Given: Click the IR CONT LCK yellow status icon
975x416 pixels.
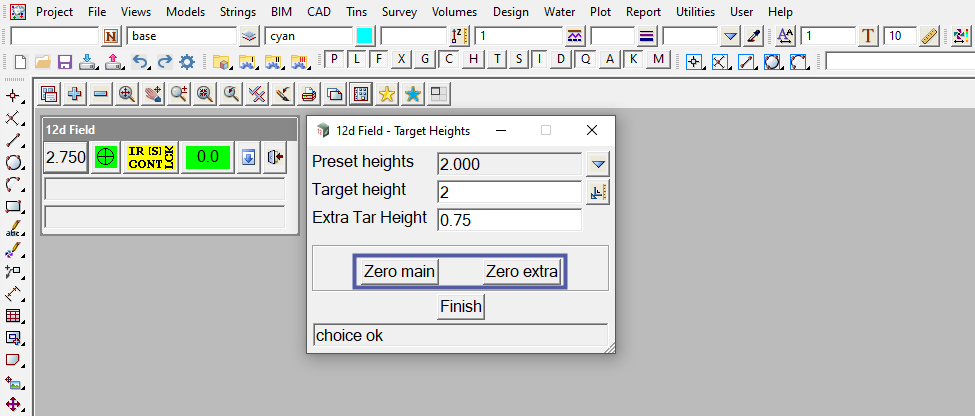Looking at the screenshot, I should tap(150, 158).
